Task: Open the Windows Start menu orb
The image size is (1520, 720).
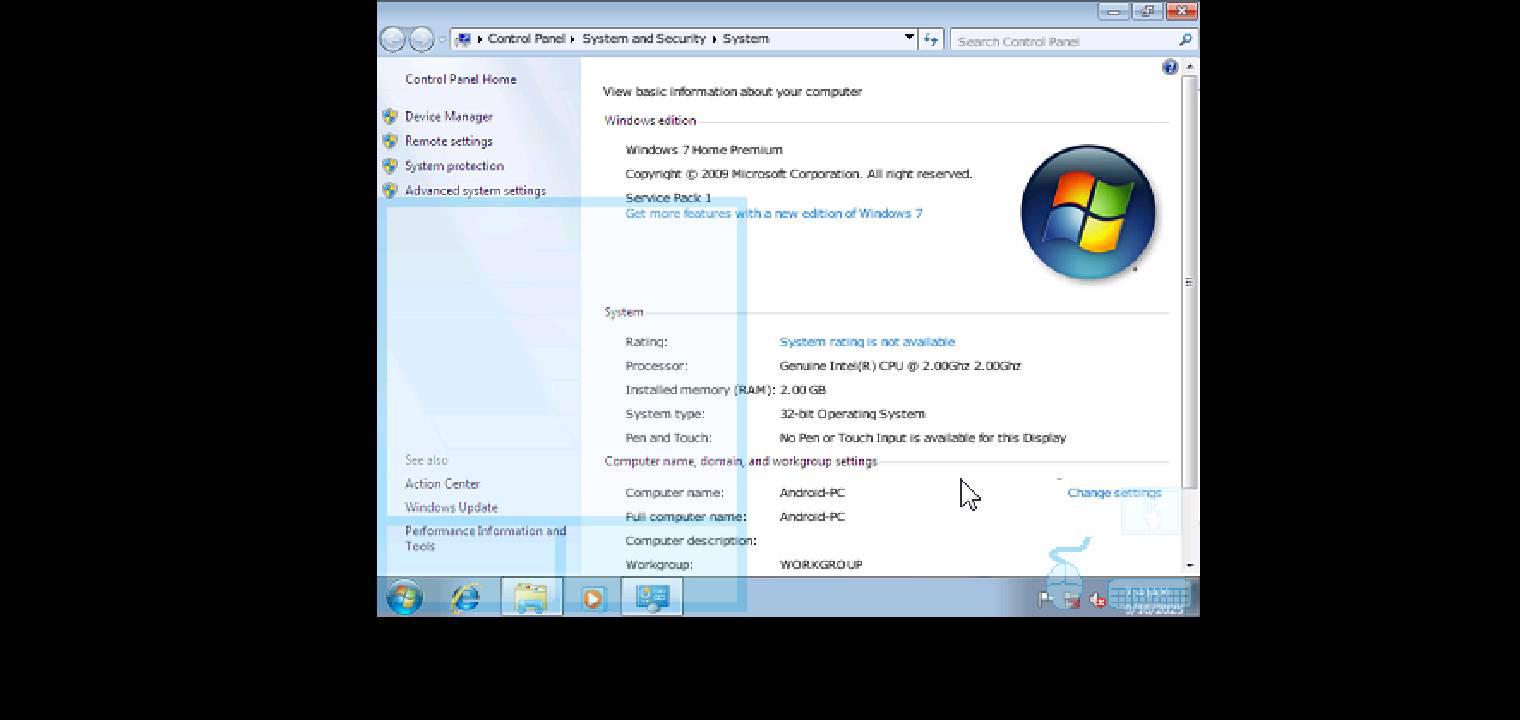Action: click(x=405, y=598)
